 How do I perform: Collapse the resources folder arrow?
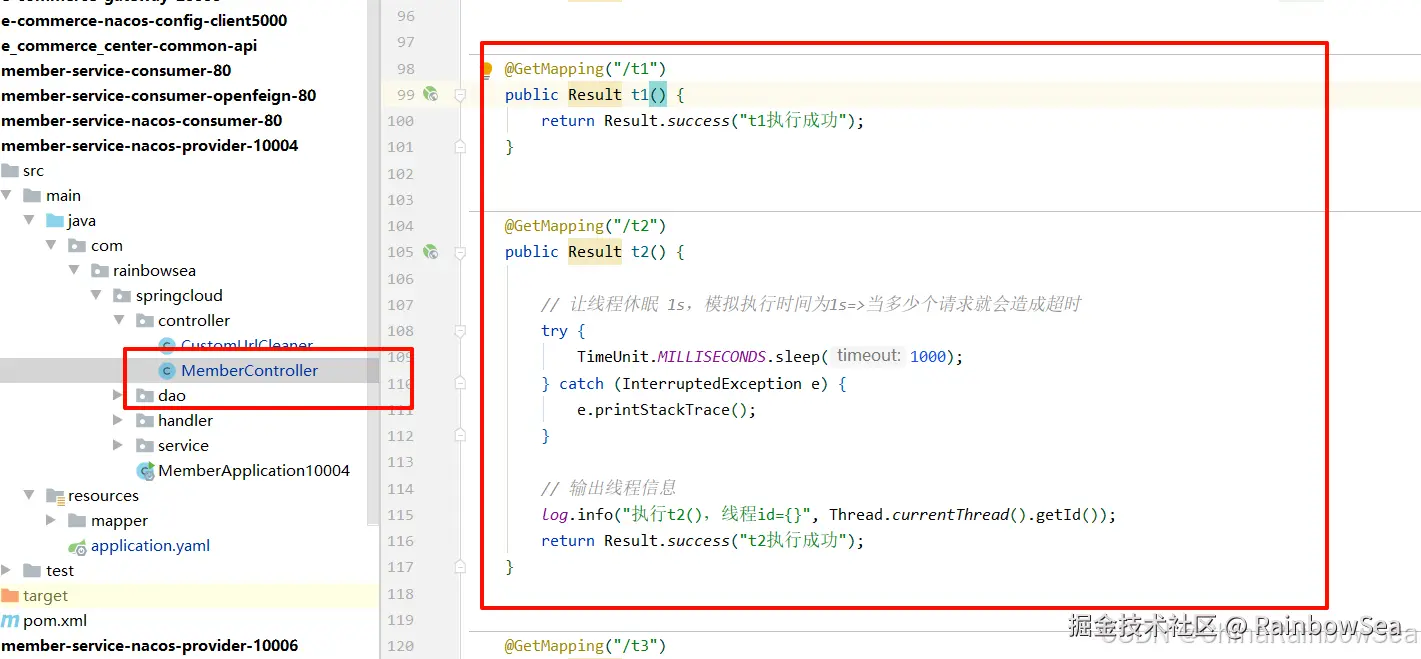[29, 496]
